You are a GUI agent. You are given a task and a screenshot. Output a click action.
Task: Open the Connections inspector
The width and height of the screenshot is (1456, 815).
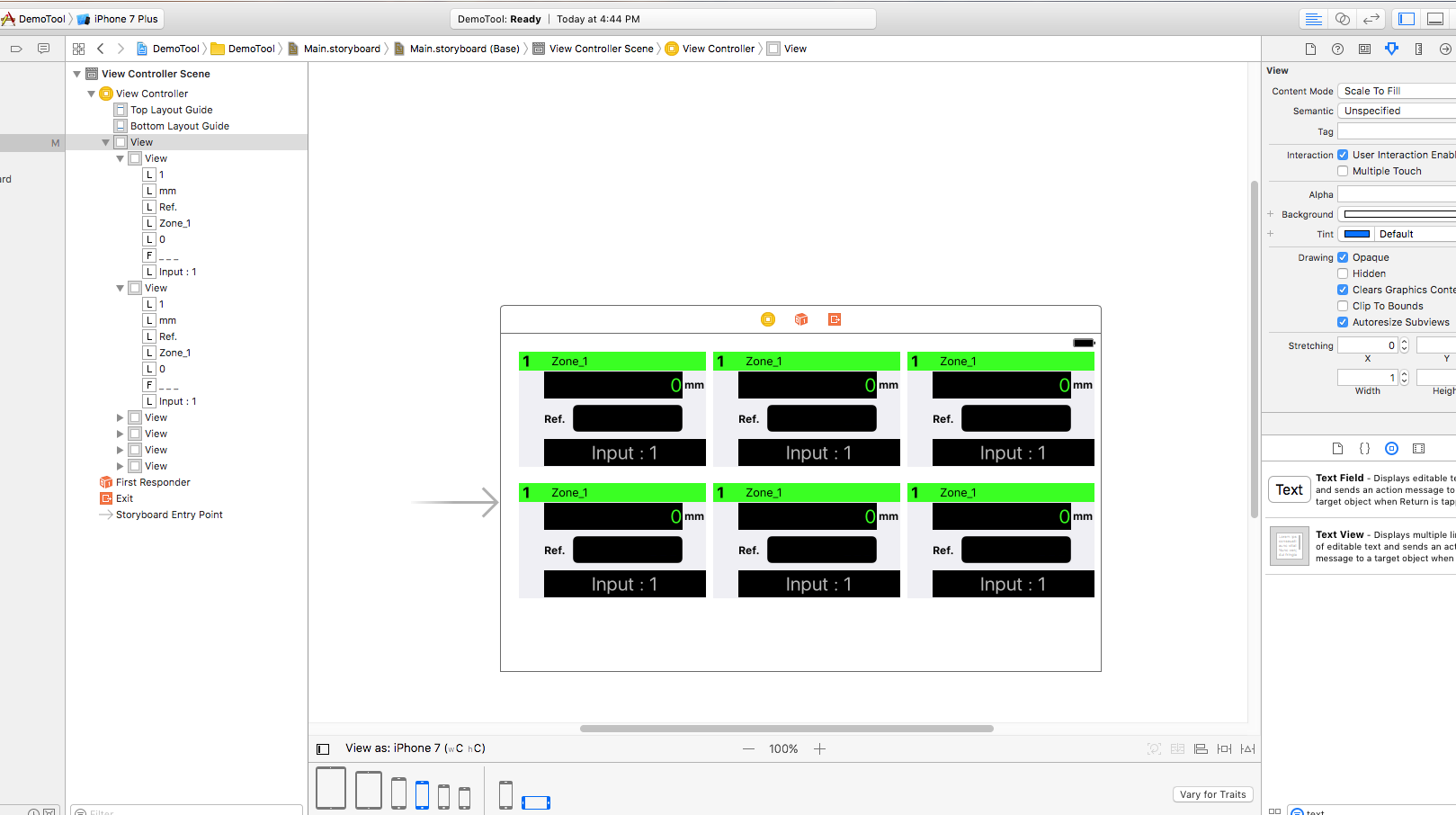click(x=1445, y=49)
